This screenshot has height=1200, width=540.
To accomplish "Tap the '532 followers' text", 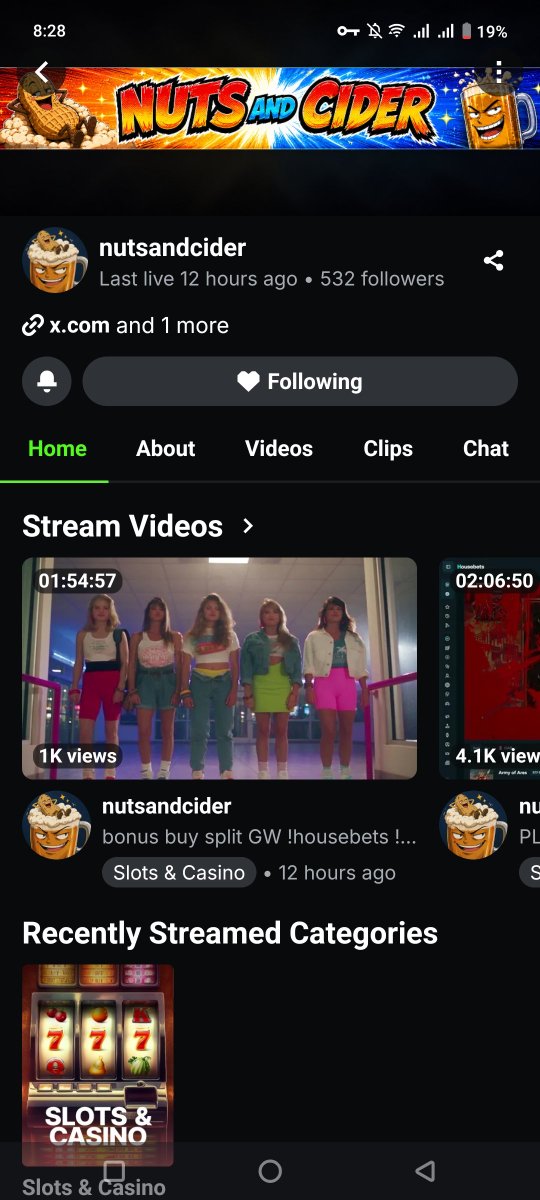I will 382,279.
